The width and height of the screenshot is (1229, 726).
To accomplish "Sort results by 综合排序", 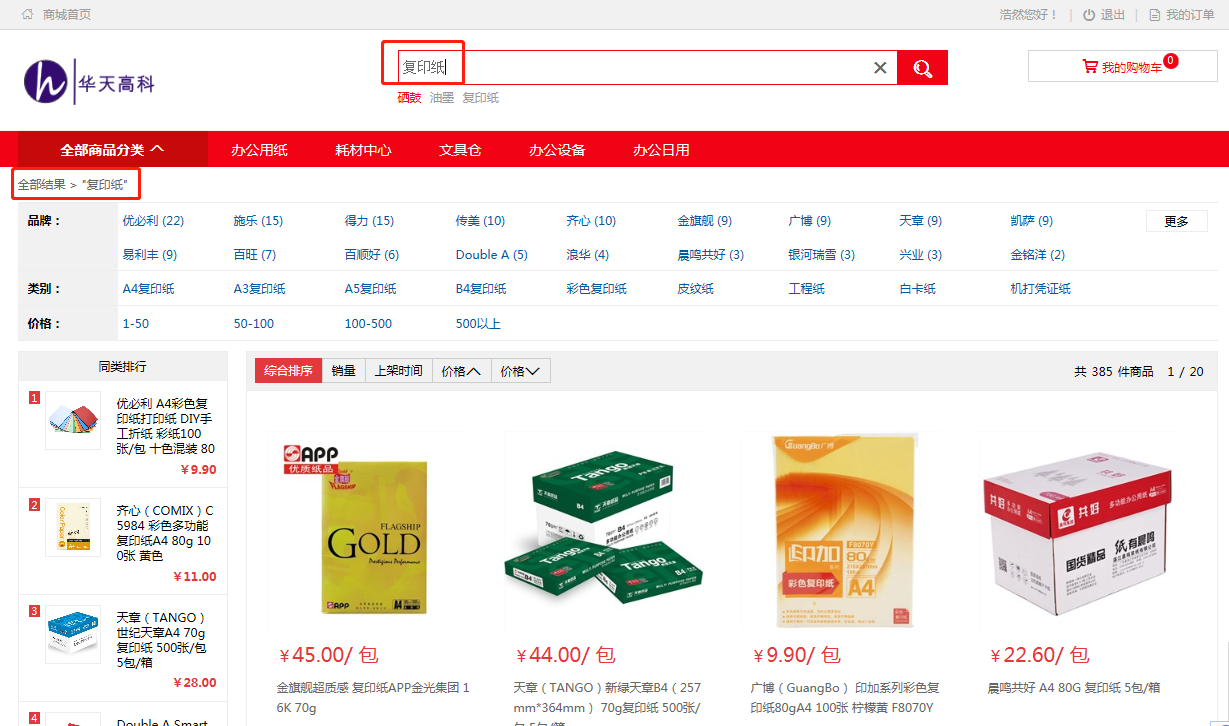I will click(288, 371).
